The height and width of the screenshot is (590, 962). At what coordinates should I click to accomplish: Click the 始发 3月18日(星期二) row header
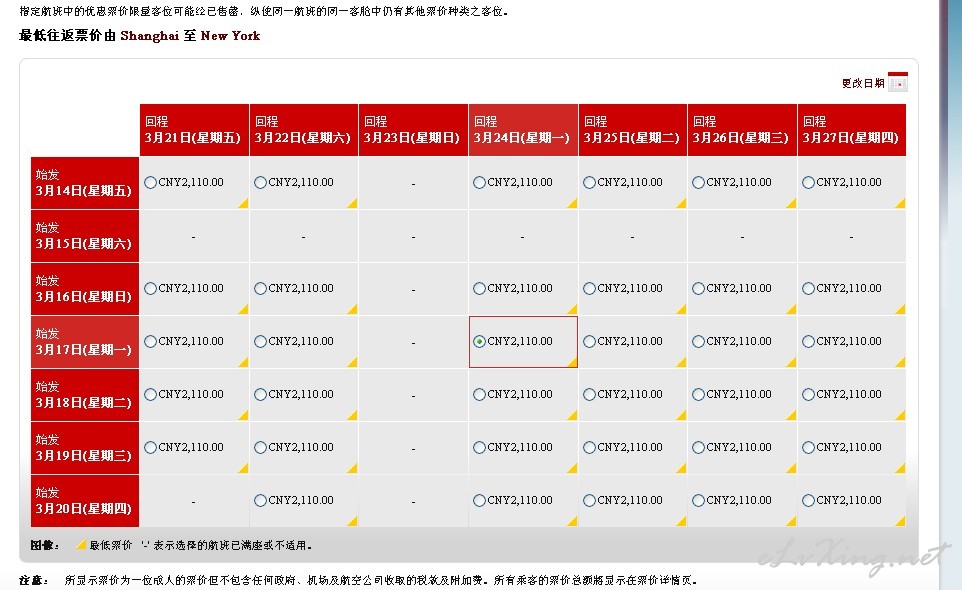pyautogui.click(x=85, y=395)
